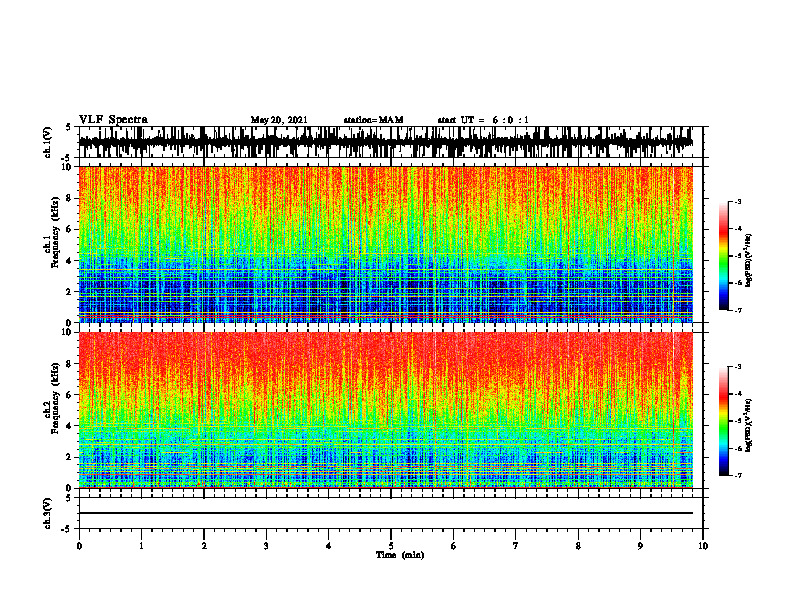Click time axis tick label "4"
This screenshot has width=792, height=612.
[329, 546]
